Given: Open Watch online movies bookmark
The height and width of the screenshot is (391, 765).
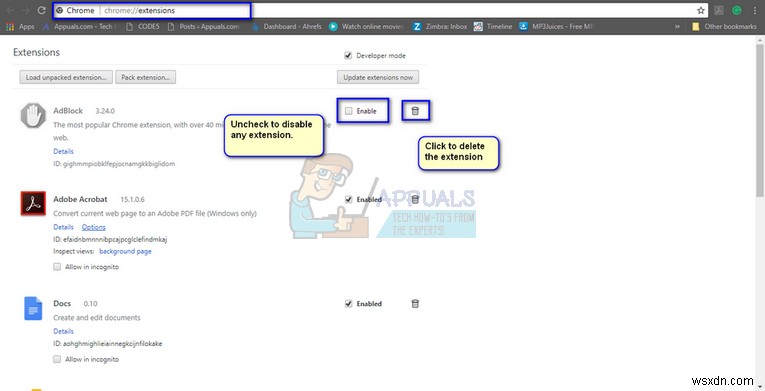Looking at the screenshot, I should point(366,27).
